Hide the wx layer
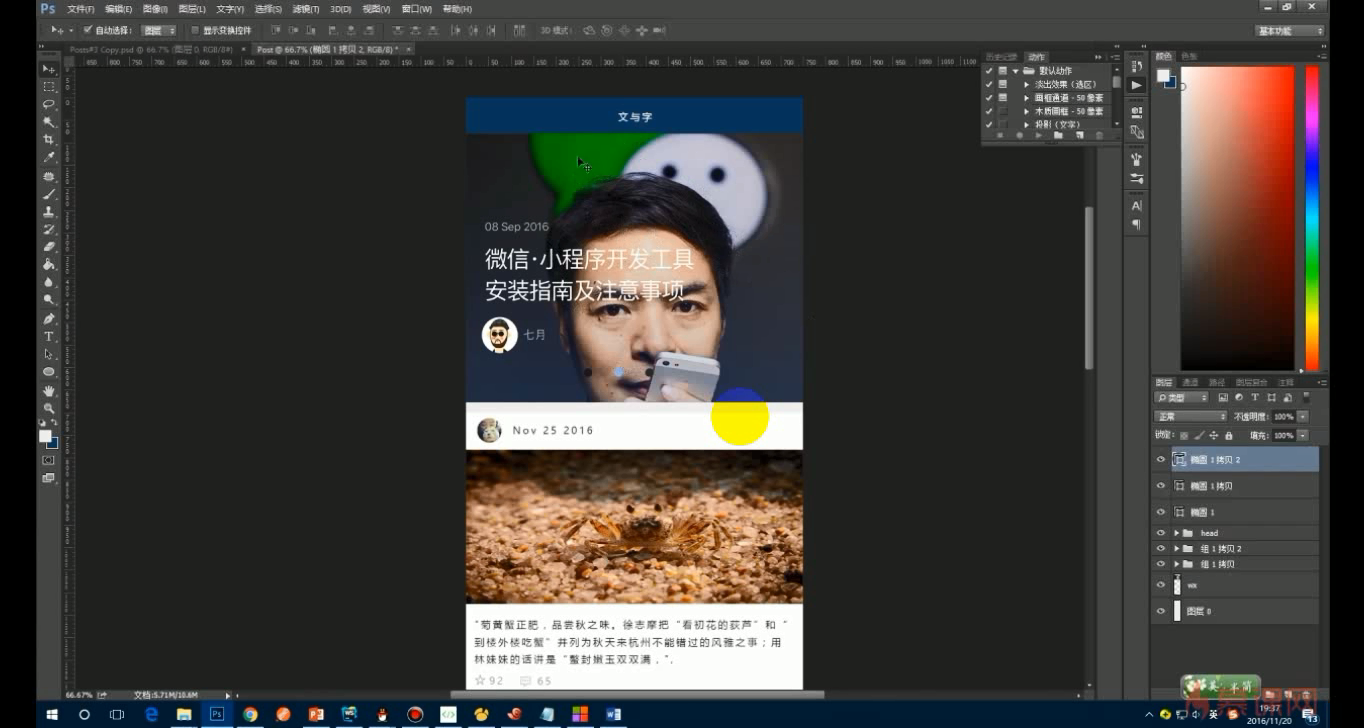Image resolution: width=1364 pixels, height=728 pixels. click(x=1161, y=585)
